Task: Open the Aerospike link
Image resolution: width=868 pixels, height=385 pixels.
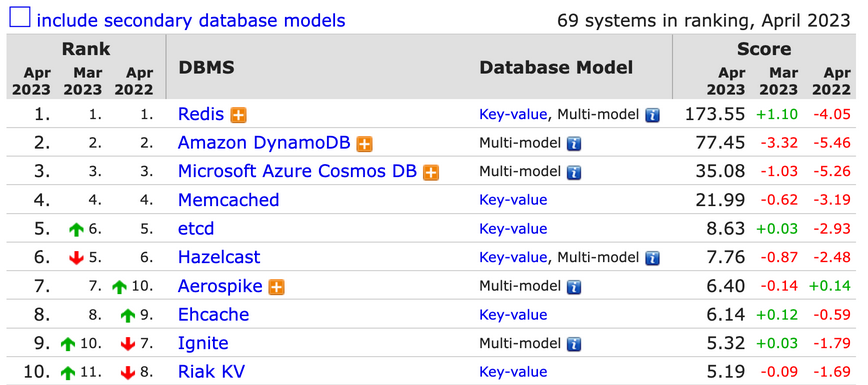Action: [220, 286]
